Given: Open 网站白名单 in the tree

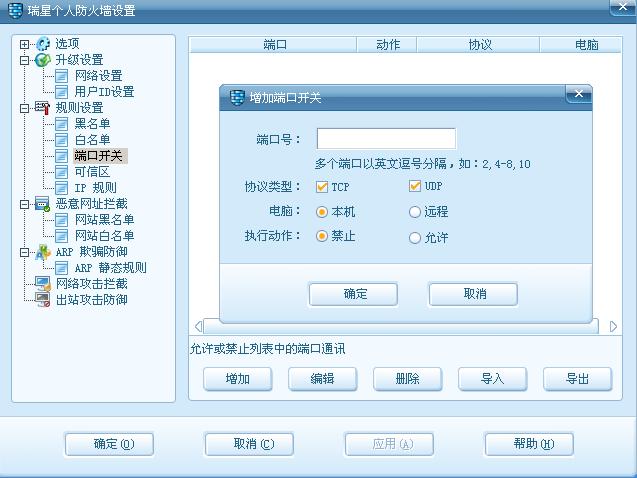Looking at the screenshot, I should click(104, 236).
